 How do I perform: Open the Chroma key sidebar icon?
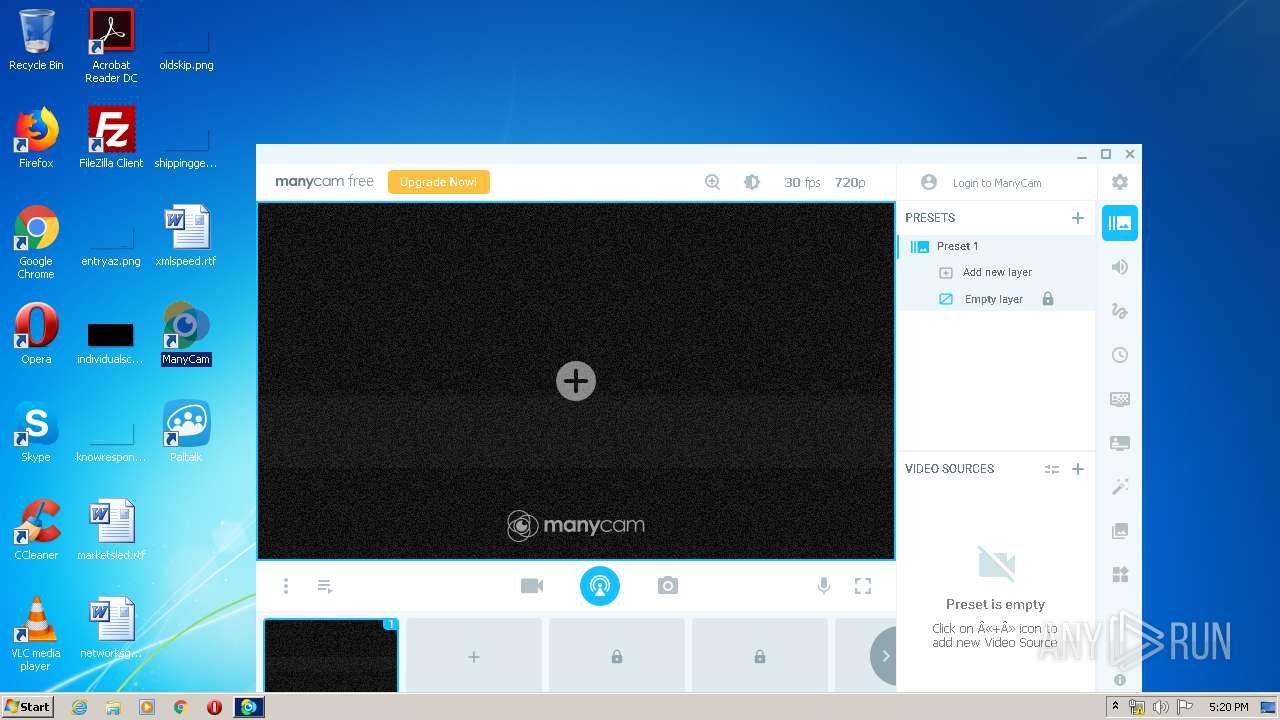coord(1120,399)
